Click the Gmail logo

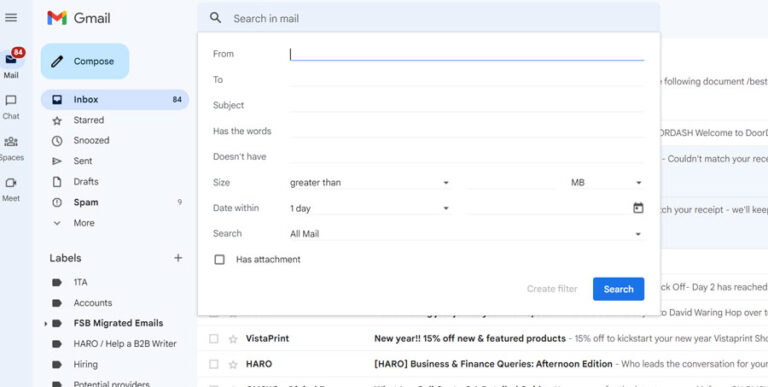[78, 18]
